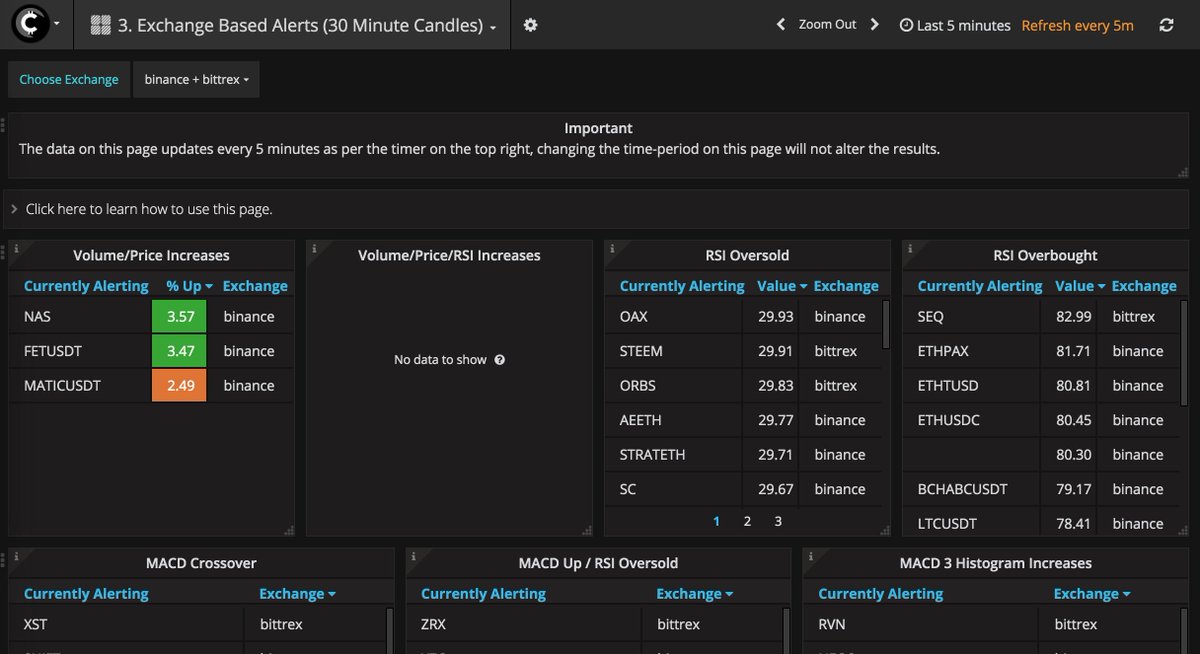Click the orange 2.49 value cell

(179, 386)
